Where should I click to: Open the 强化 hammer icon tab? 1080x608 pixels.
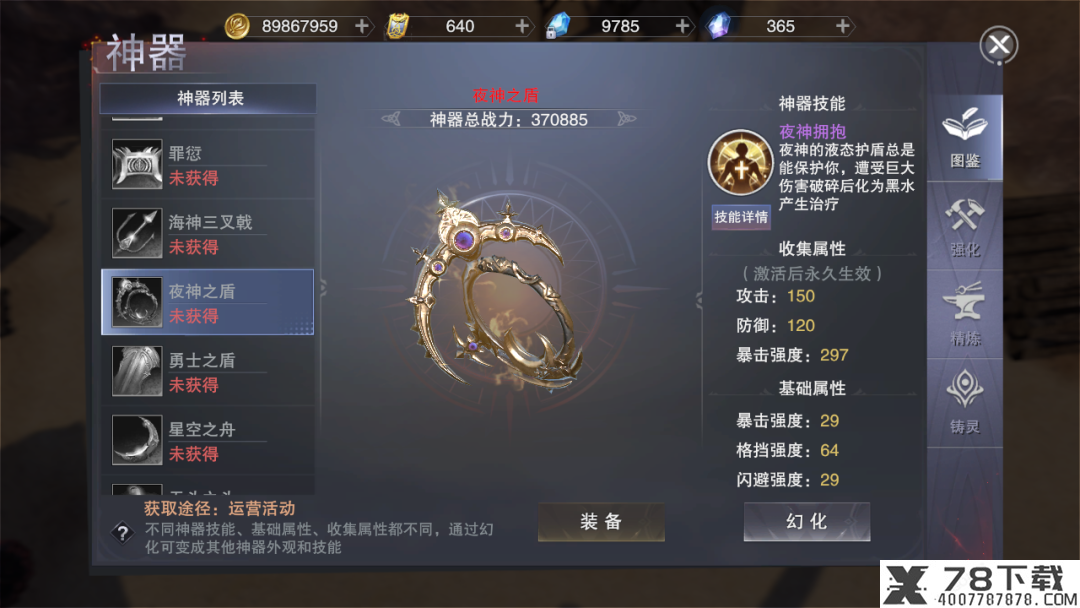click(x=964, y=227)
